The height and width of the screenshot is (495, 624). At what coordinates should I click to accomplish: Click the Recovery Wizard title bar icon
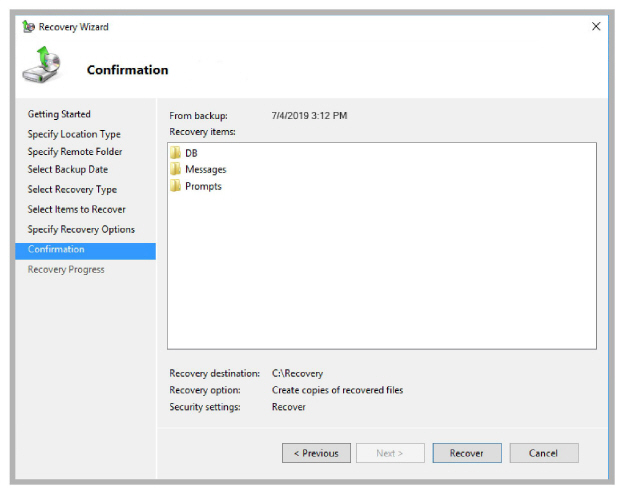29,27
